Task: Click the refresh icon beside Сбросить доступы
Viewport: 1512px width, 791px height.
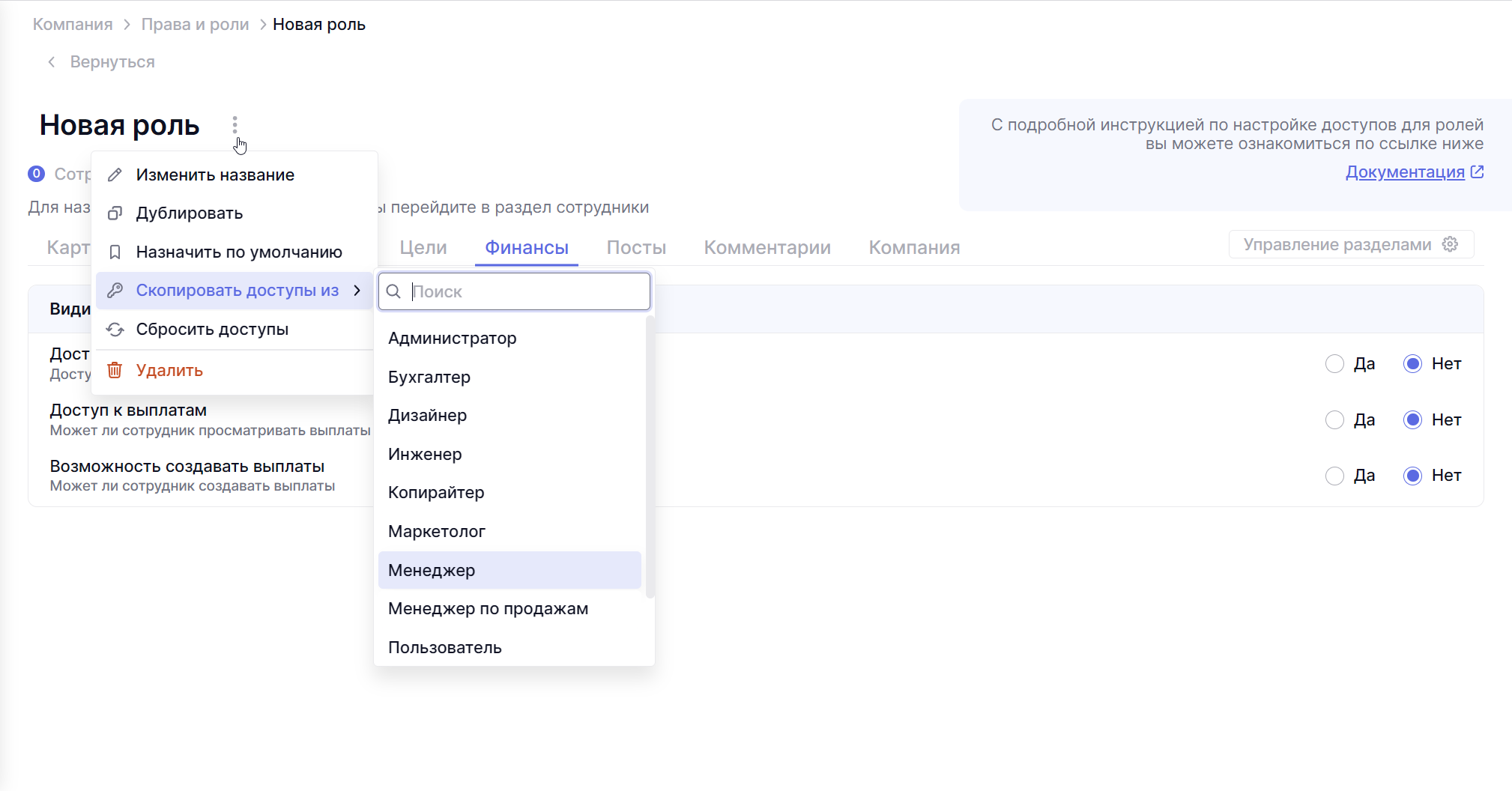Action: pos(115,330)
